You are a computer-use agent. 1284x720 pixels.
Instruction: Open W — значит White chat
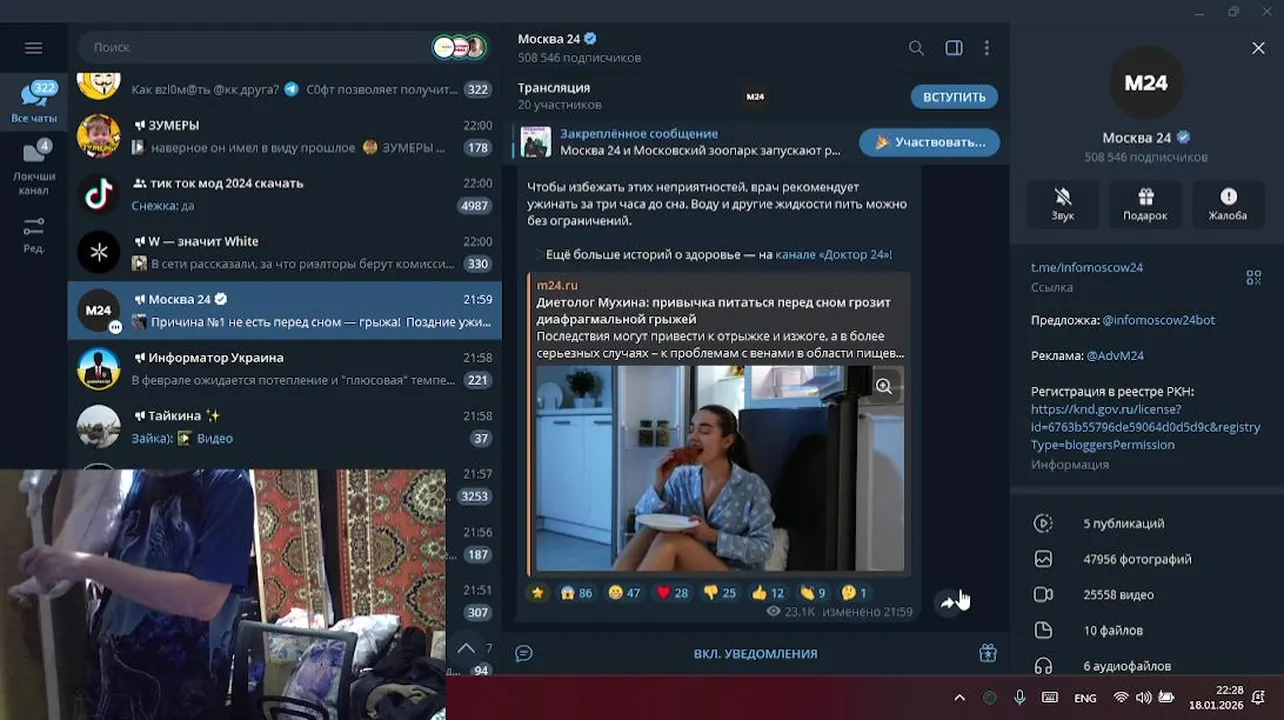(285, 252)
